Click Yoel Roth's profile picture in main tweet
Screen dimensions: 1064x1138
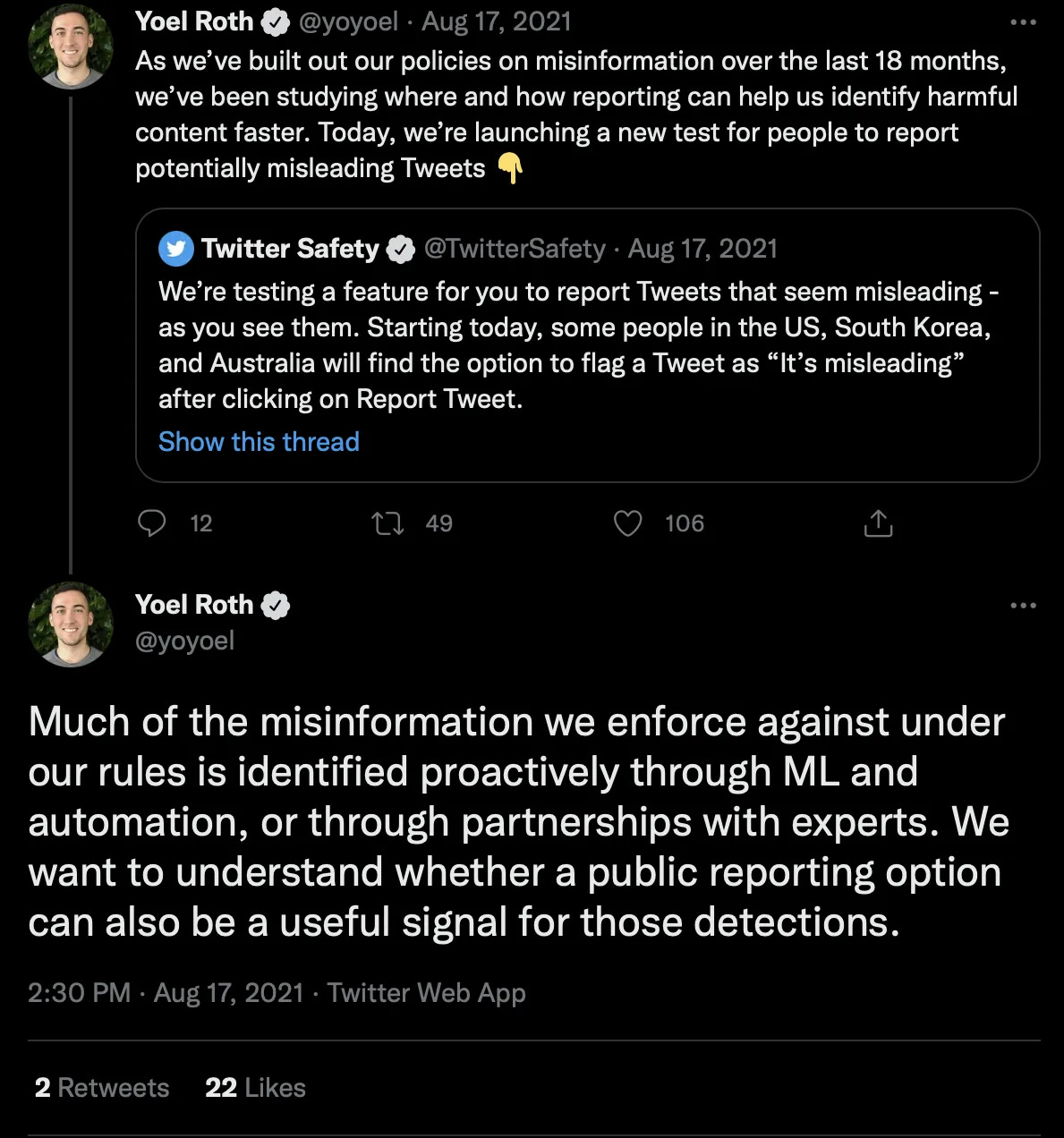[71, 624]
